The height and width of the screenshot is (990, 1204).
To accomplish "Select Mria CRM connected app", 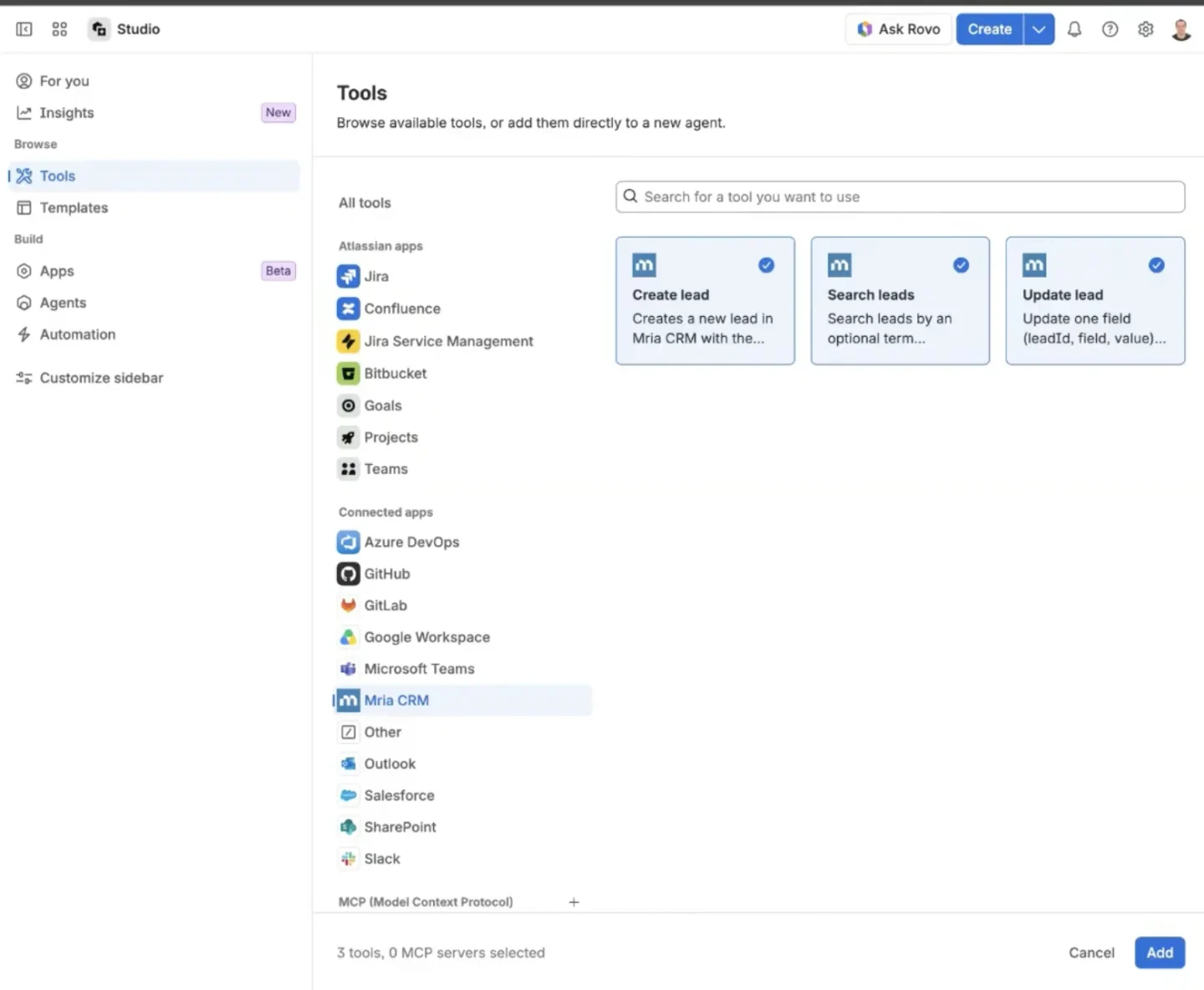I will click(462, 701).
